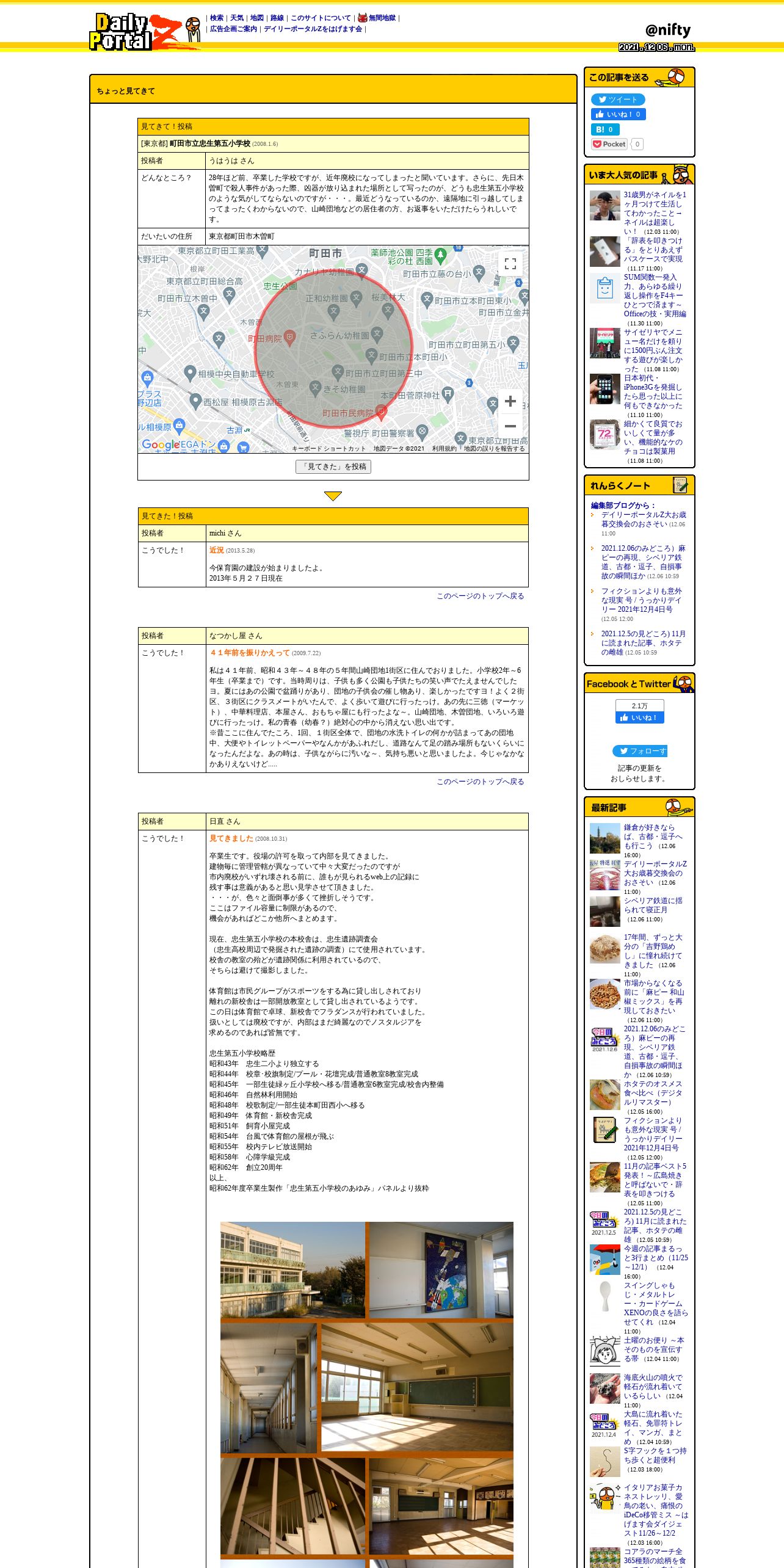Click the ちょっと見てきて section heading
Screen dimensions: 784x1568
pos(126,91)
